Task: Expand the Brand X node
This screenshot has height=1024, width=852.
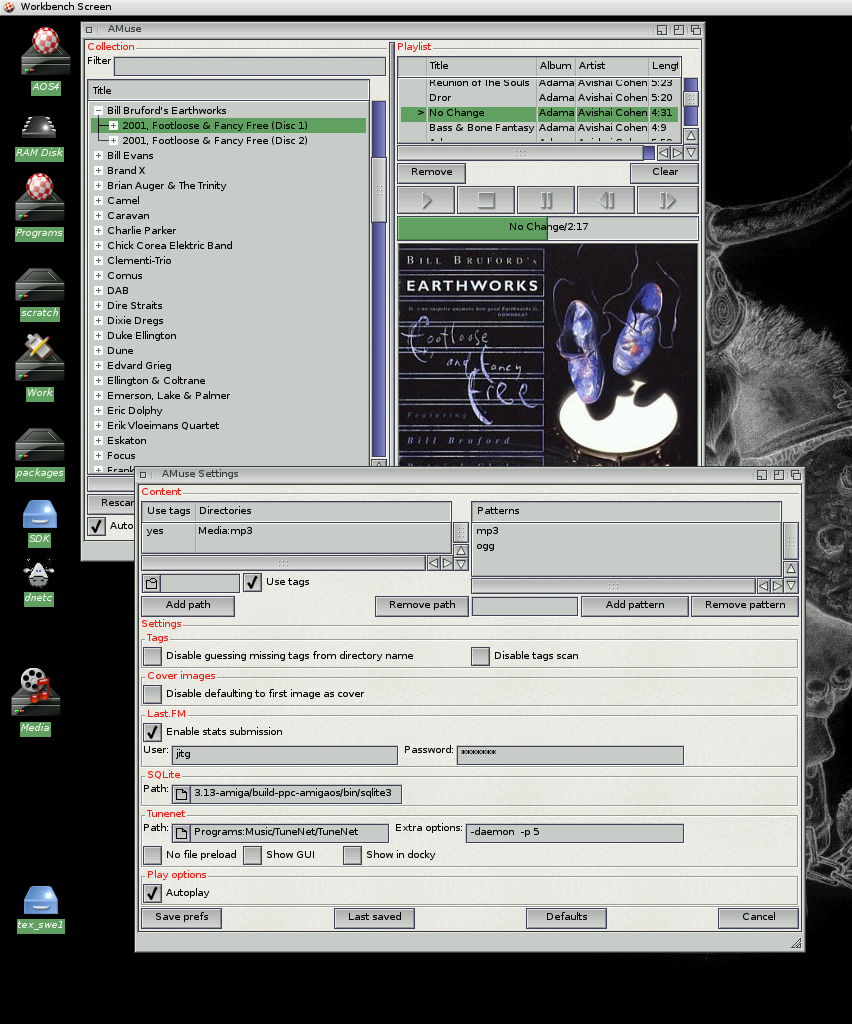Action: [99, 170]
